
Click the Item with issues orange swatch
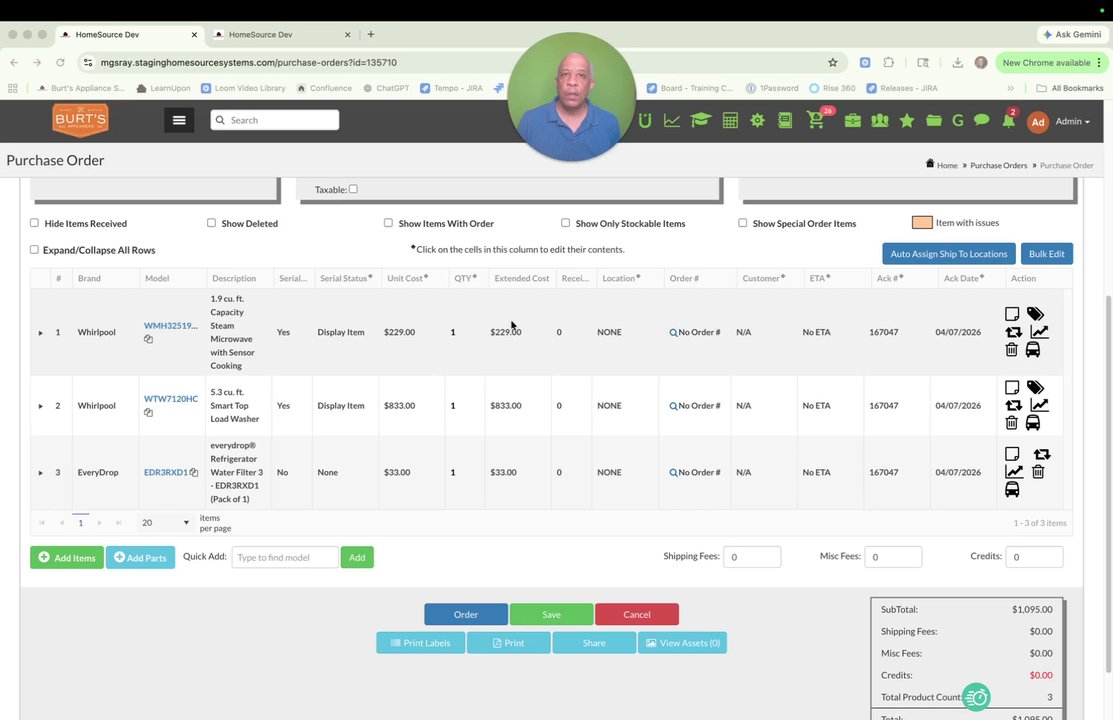[x=922, y=222]
